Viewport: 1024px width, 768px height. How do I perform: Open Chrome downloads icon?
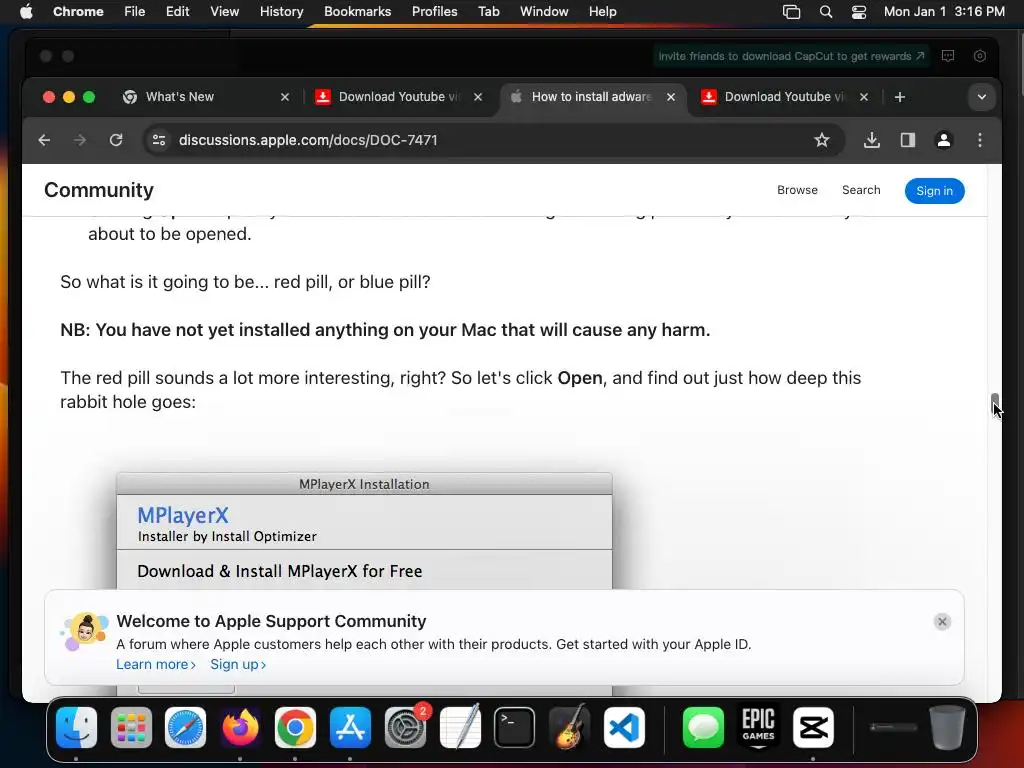(871, 140)
